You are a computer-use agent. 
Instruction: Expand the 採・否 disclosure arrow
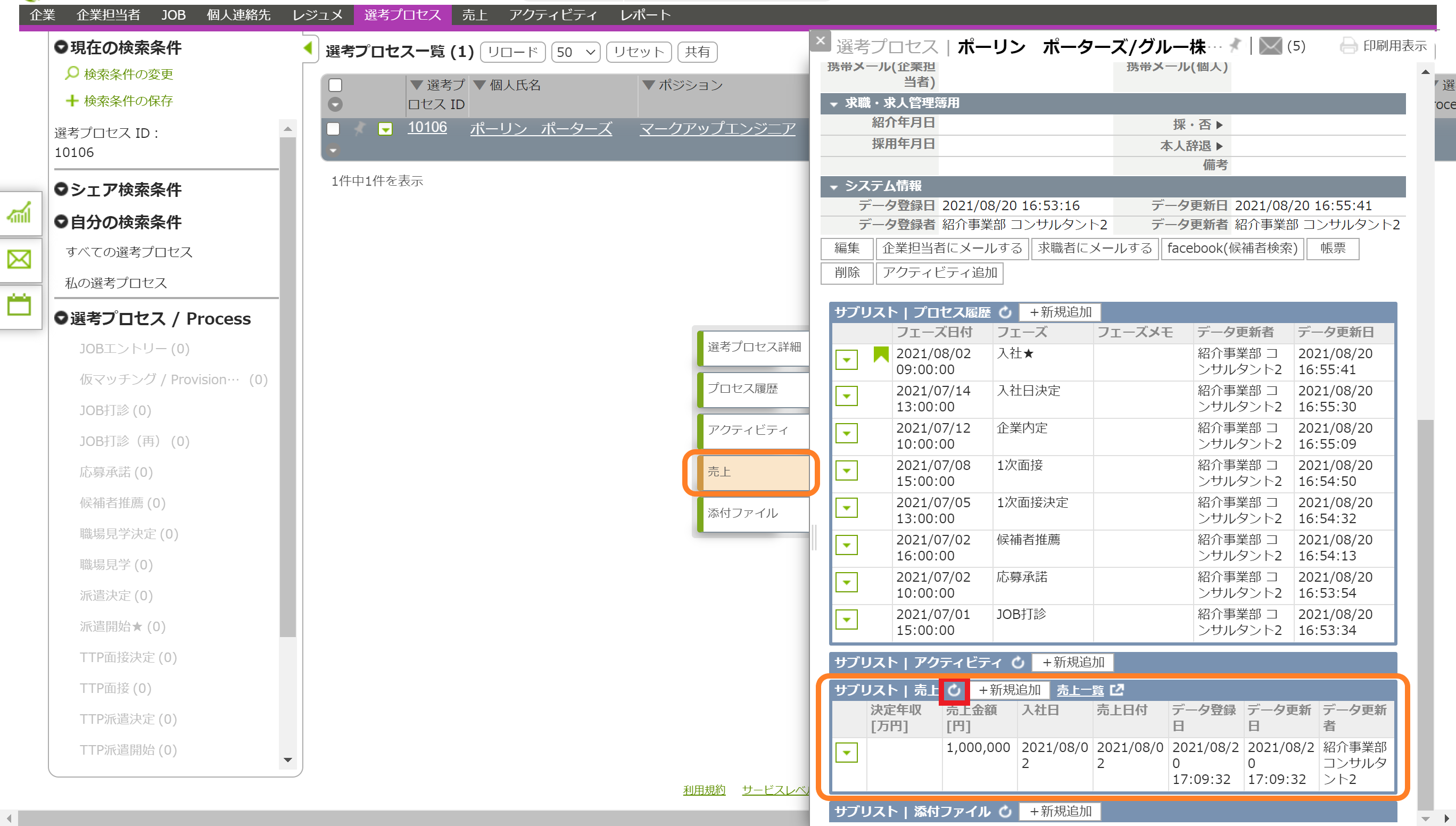pyautogui.click(x=1220, y=124)
